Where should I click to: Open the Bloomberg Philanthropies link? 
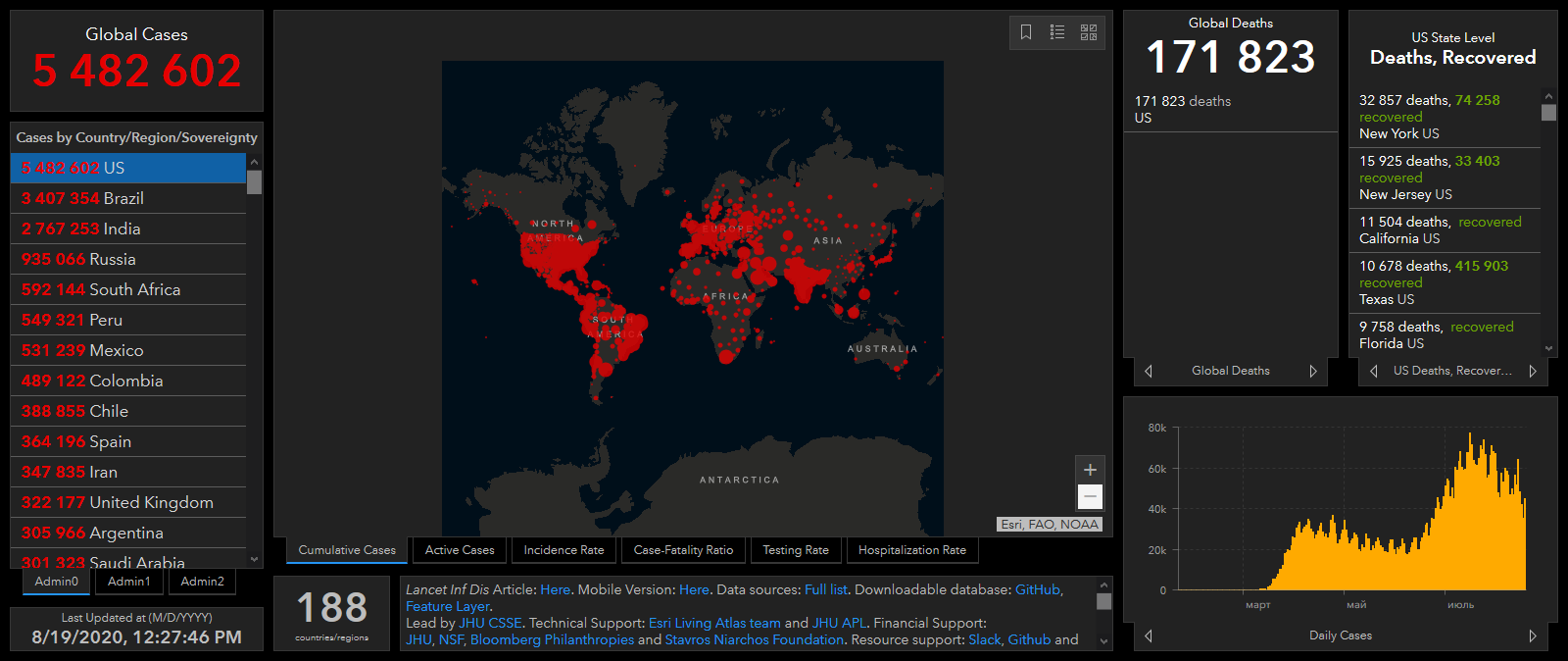[x=552, y=639]
